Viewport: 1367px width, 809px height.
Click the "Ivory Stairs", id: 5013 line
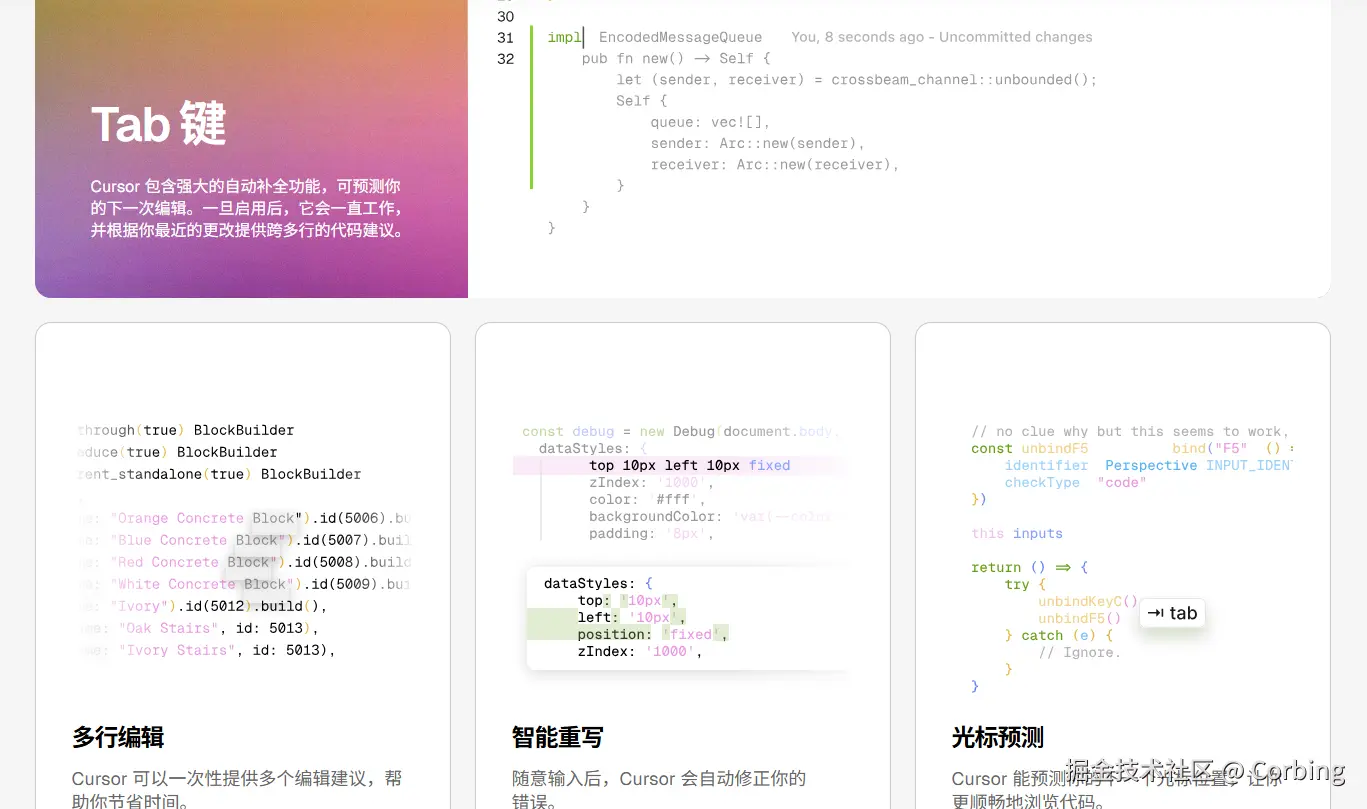(206, 650)
